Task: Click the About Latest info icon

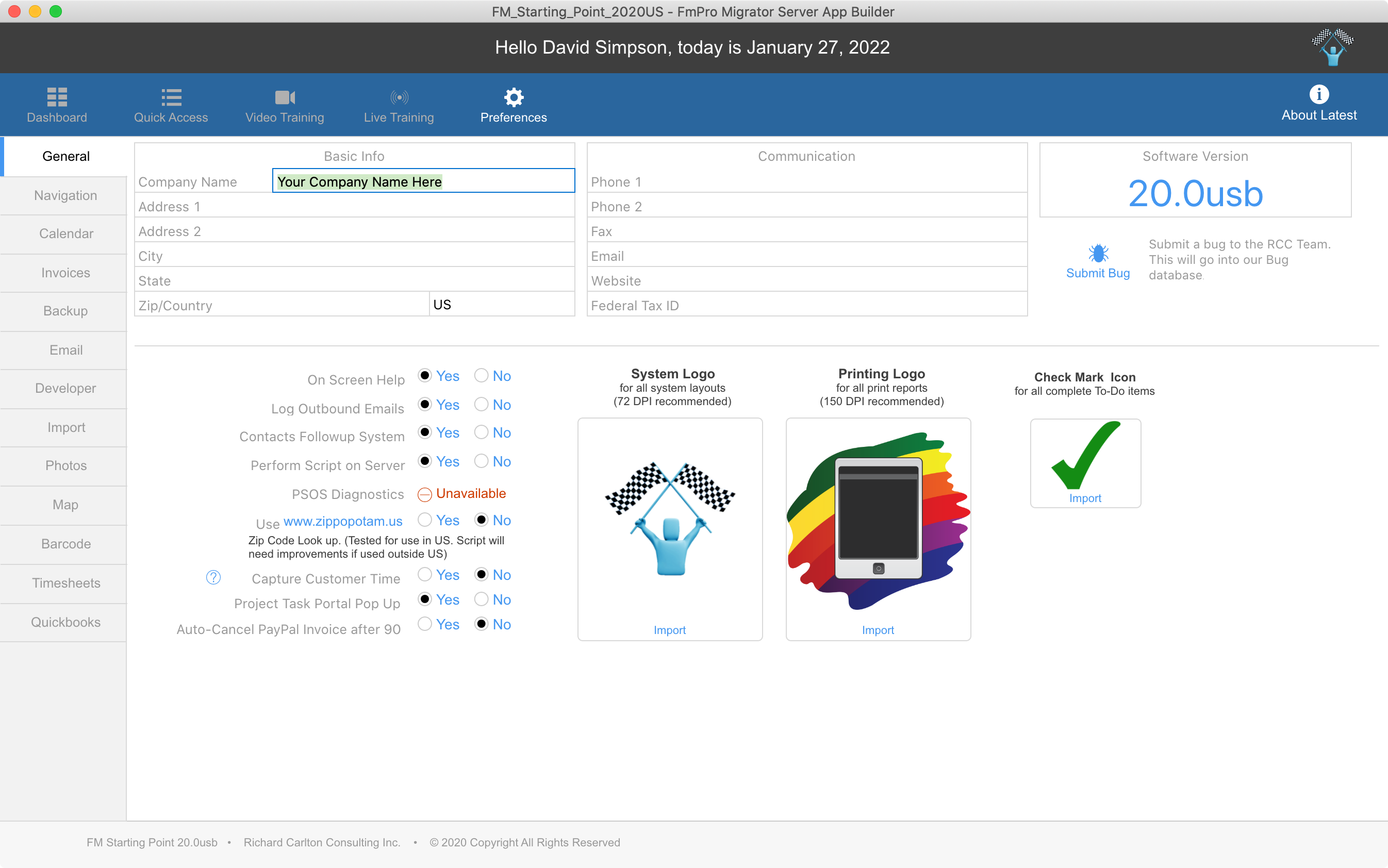Action: [x=1318, y=94]
